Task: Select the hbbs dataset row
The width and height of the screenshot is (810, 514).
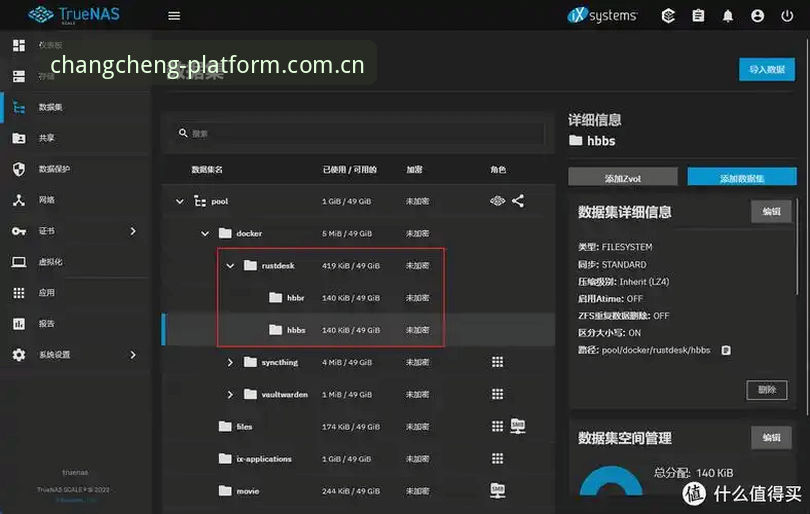Action: coord(359,330)
